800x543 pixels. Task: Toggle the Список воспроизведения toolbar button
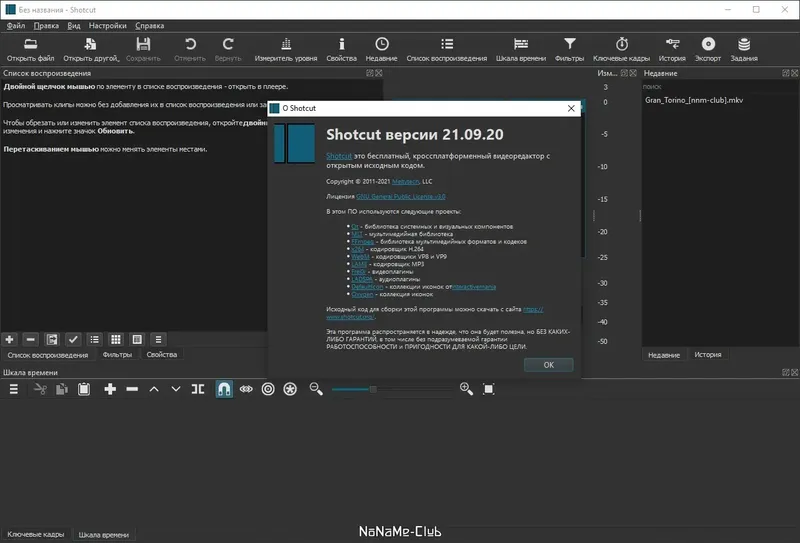[x=447, y=50]
